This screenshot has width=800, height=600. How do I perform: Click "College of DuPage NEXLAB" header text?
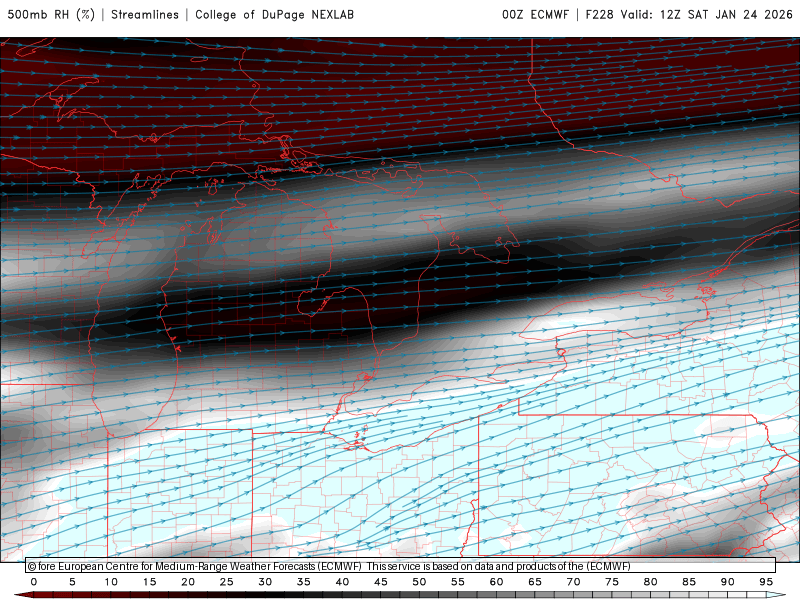click(x=274, y=14)
